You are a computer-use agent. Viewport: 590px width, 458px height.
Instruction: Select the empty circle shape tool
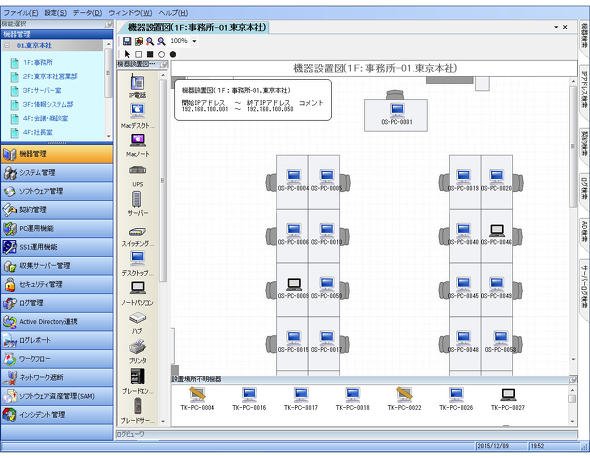(161, 54)
